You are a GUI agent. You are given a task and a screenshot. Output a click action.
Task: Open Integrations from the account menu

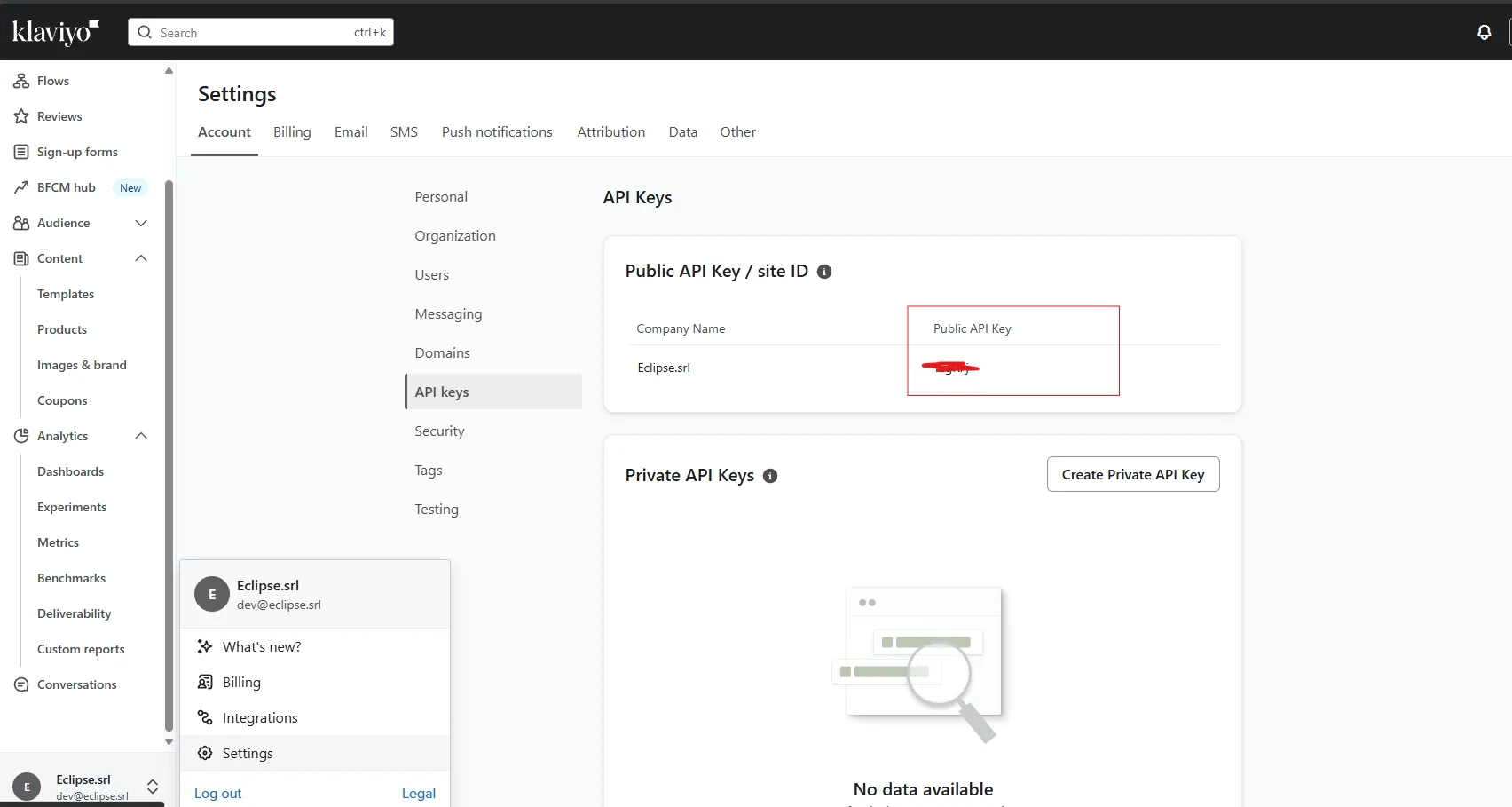pyautogui.click(x=260, y=717)
